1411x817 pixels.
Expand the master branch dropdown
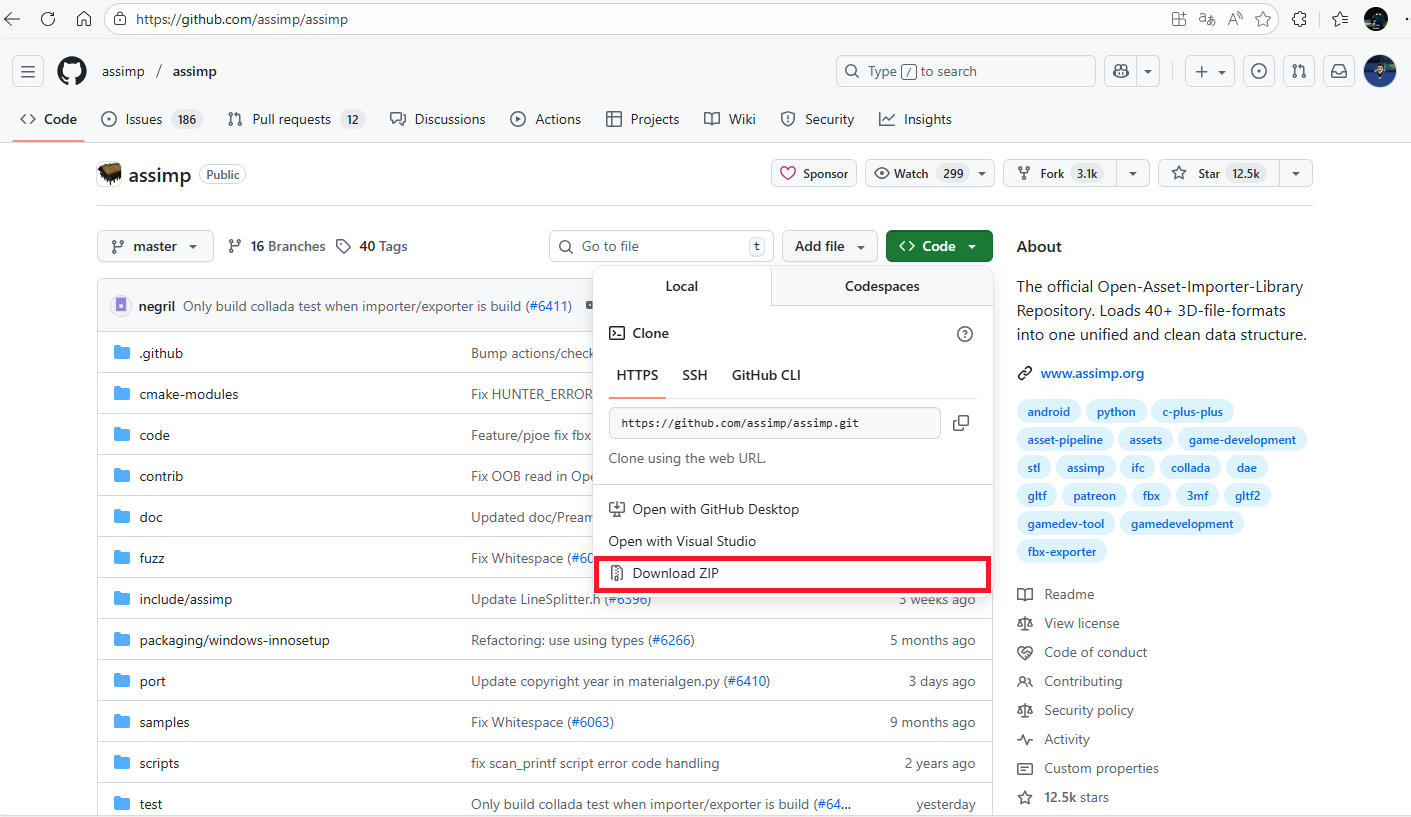(155, 246)
